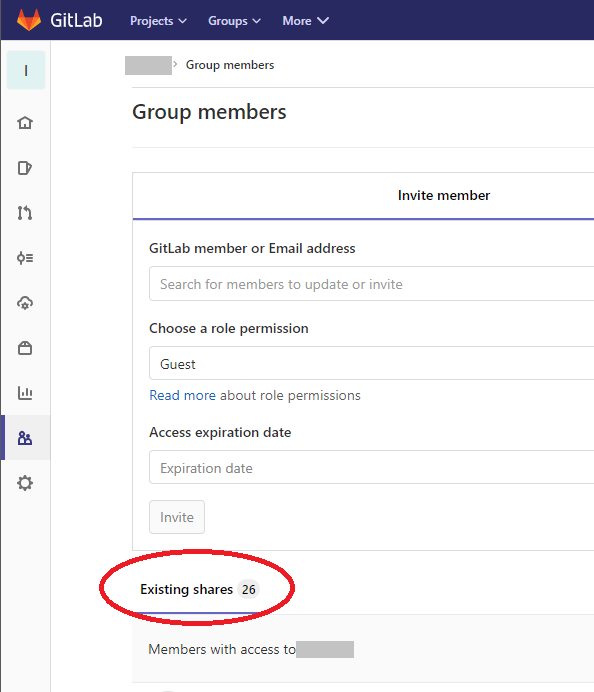Click the Invite button
This screenshot has width=594, height=692.
[177, 517]
